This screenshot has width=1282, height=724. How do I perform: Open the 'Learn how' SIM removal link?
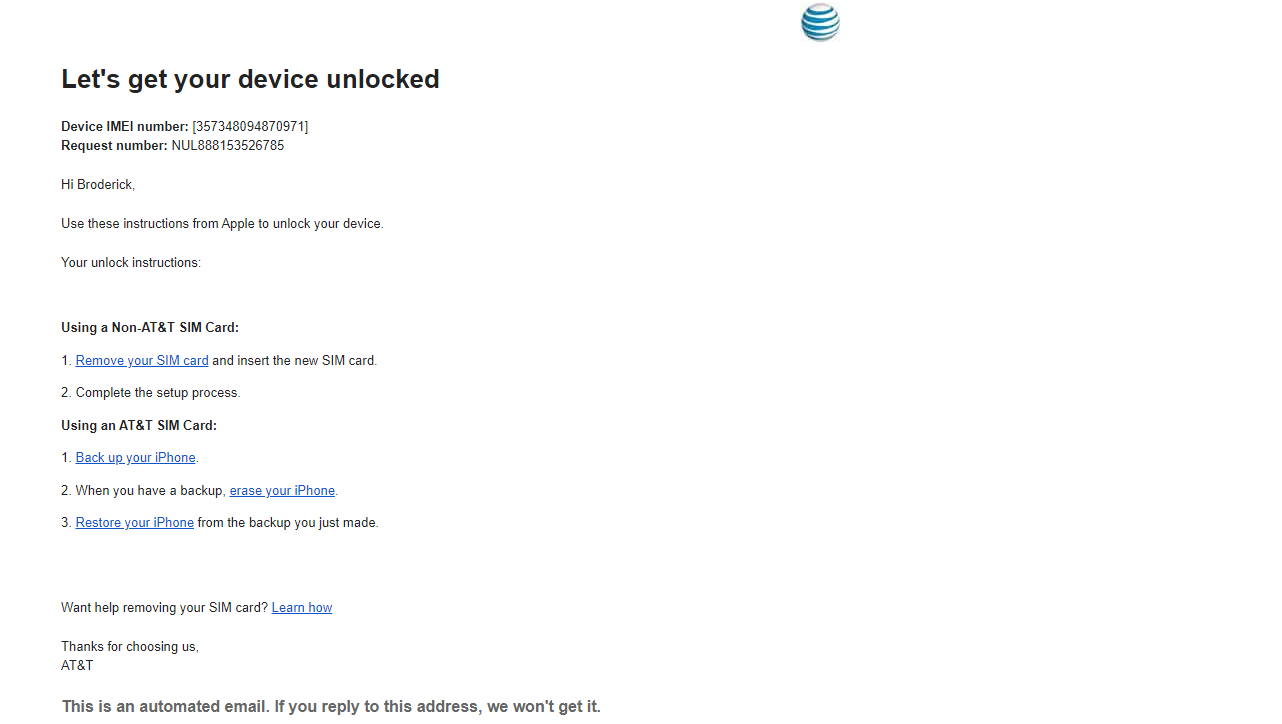pyautogui.click(x=301, y=608)
